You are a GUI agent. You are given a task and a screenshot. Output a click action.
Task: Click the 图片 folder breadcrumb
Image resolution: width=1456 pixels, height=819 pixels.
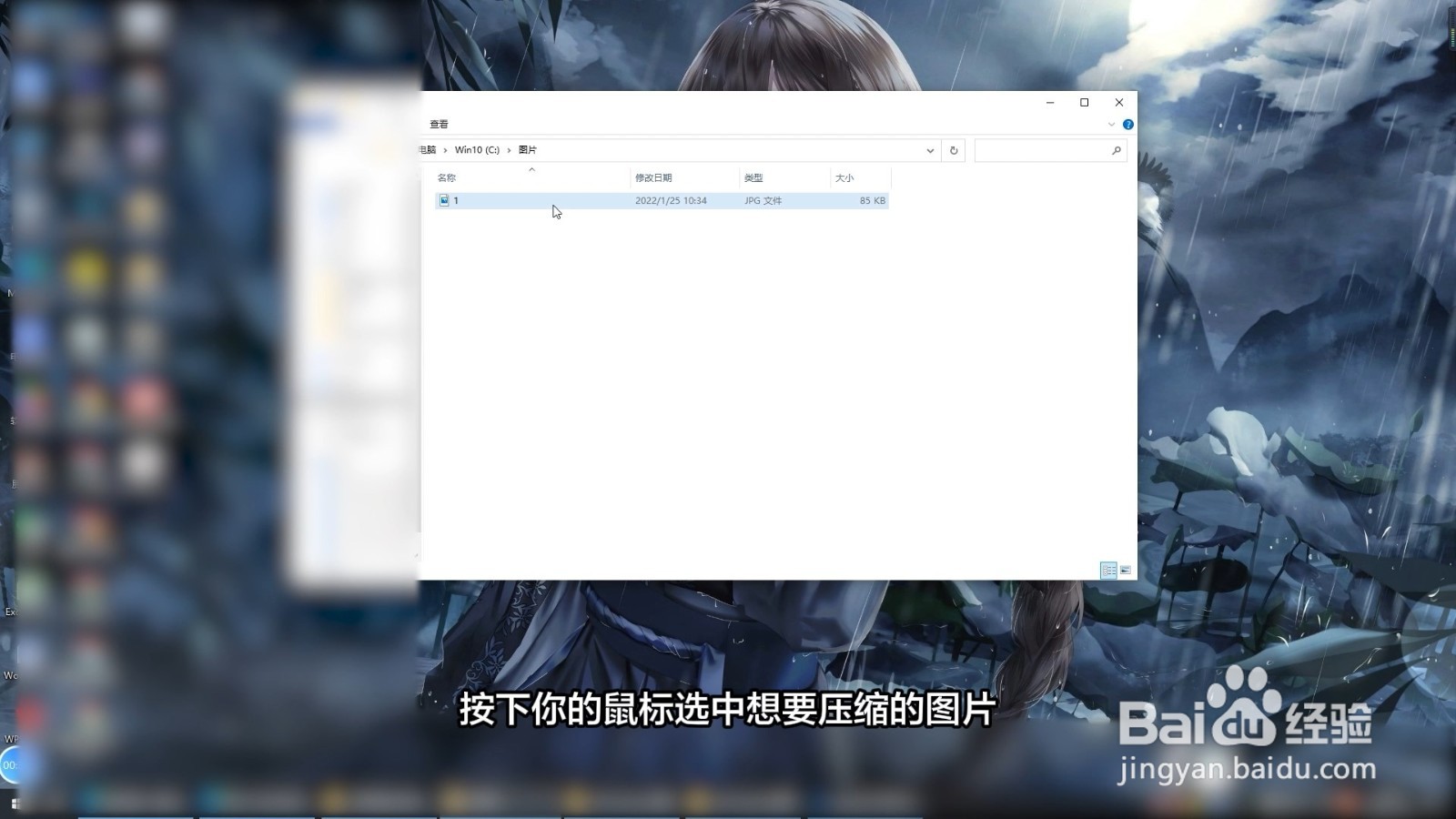(528, 150)
